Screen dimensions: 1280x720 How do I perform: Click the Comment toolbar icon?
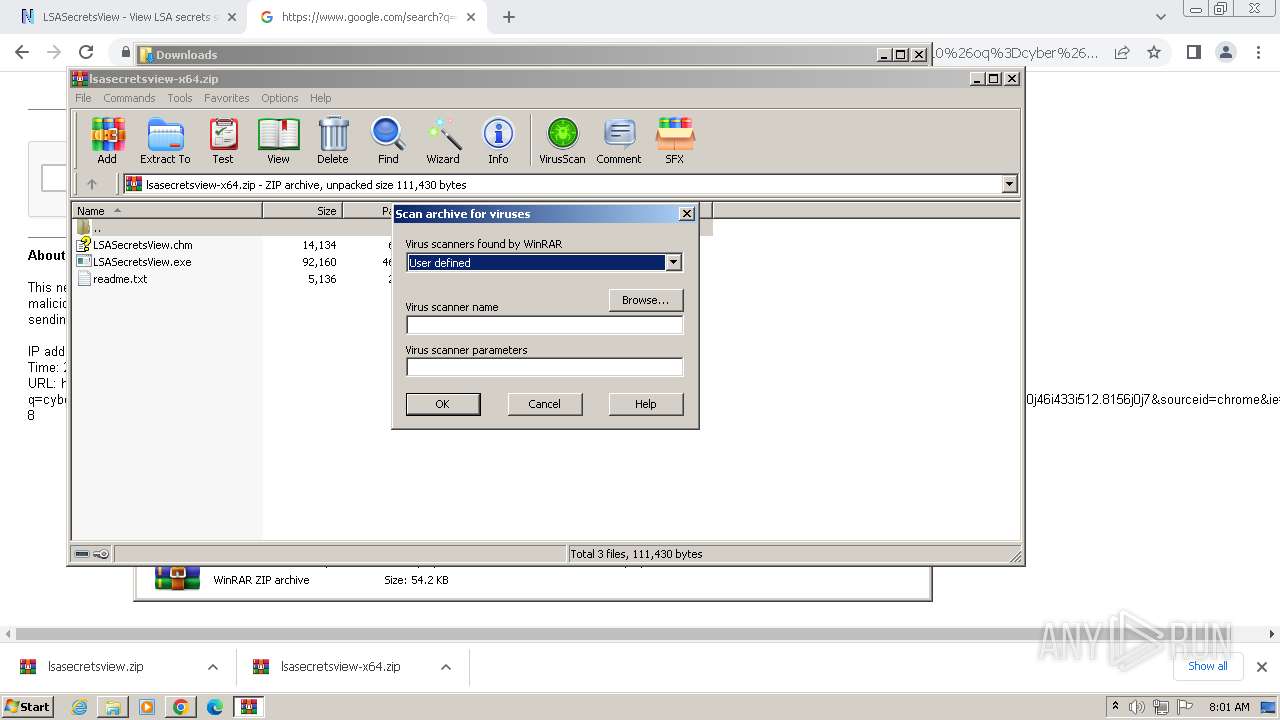pyautogui.click(x=619, y=141)
